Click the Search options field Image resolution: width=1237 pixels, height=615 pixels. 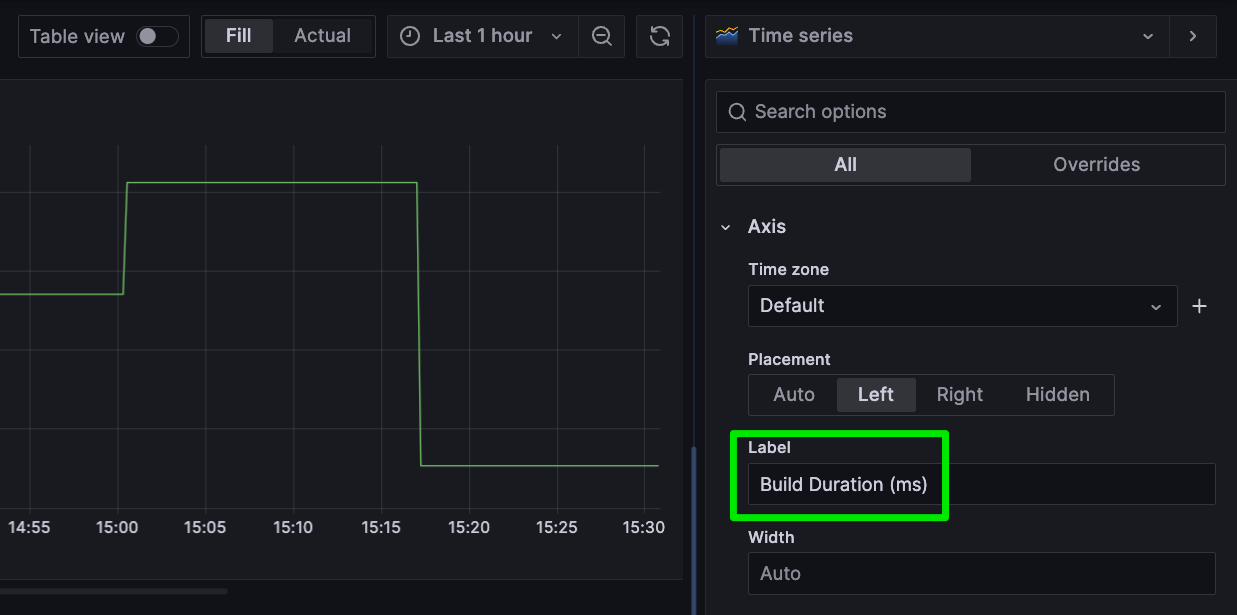970,112
